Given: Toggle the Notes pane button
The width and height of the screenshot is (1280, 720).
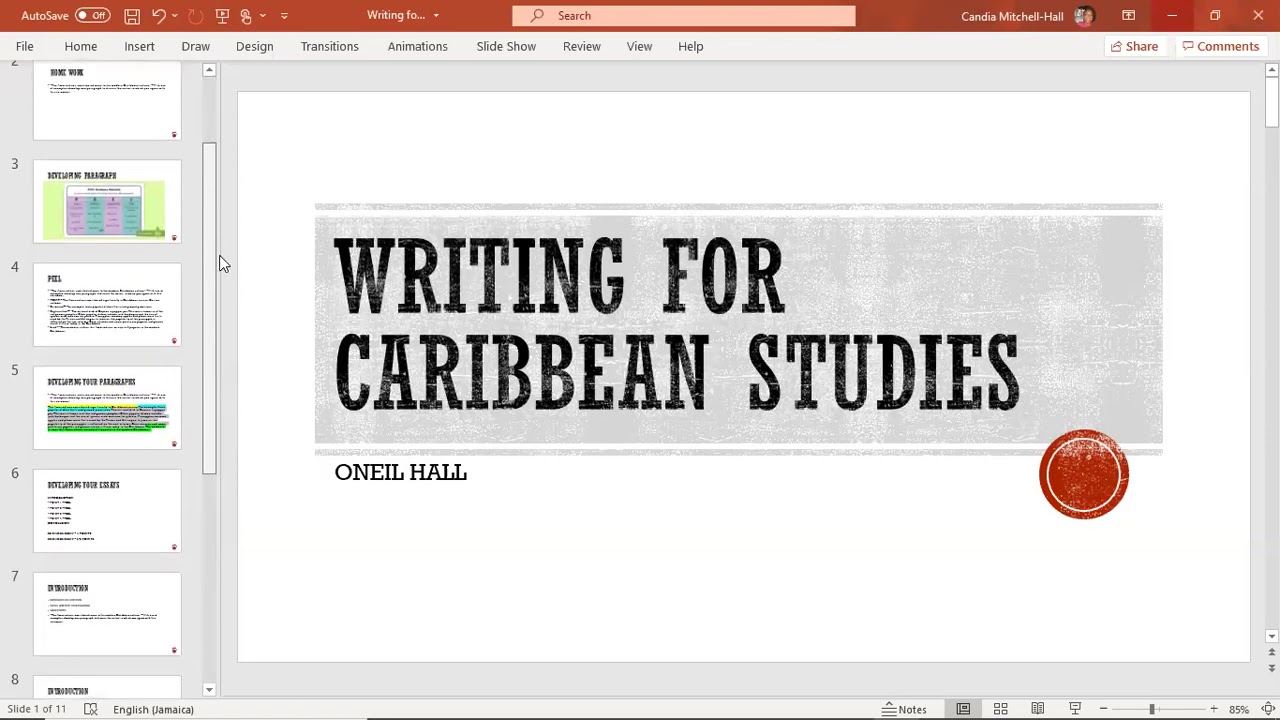Looking at the screenshot, I should (x=904, y=709).
